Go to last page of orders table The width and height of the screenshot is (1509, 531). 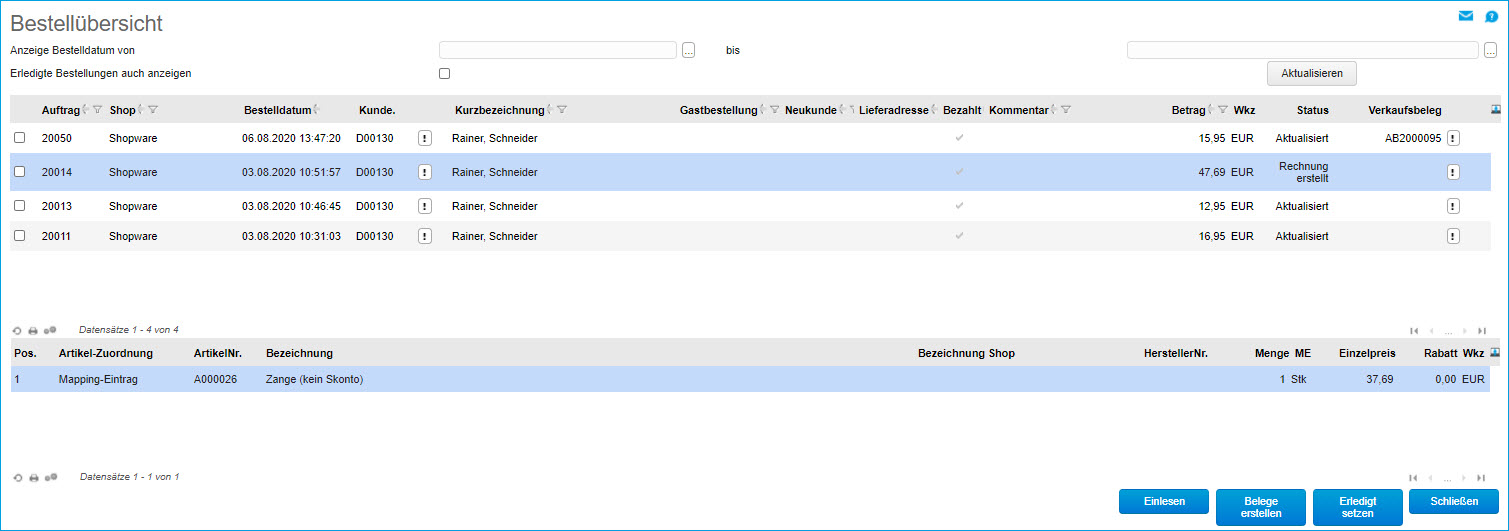[1482, 331]
